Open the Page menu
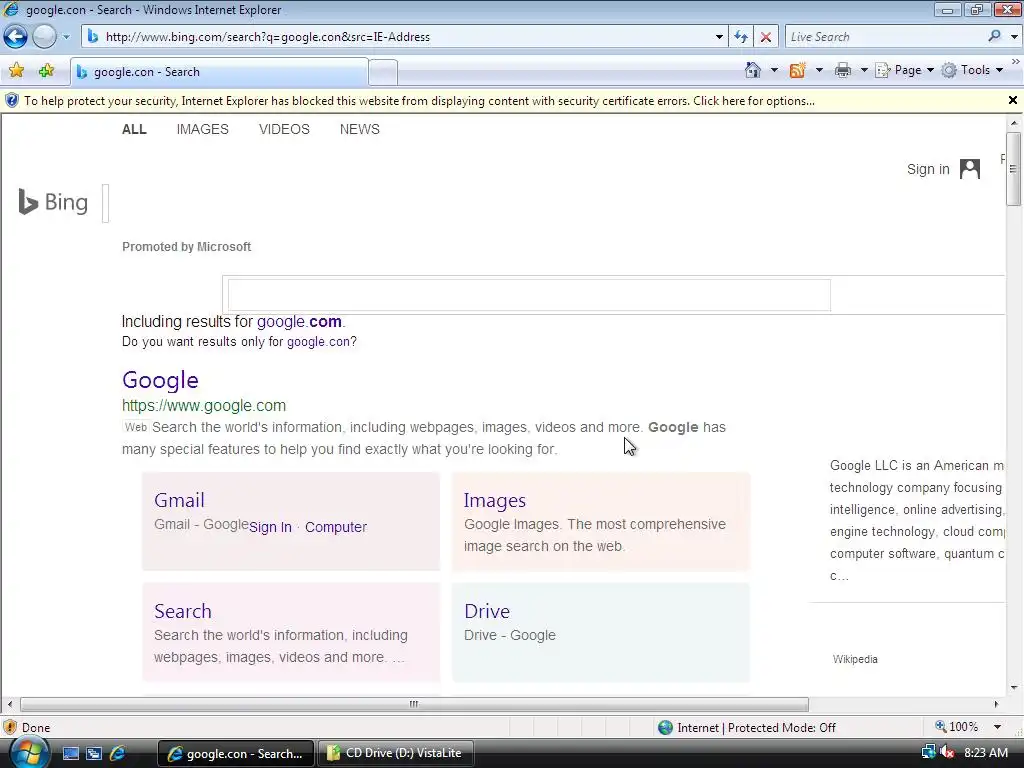Viewport: 1024px width, 768px height. point(904,70)
